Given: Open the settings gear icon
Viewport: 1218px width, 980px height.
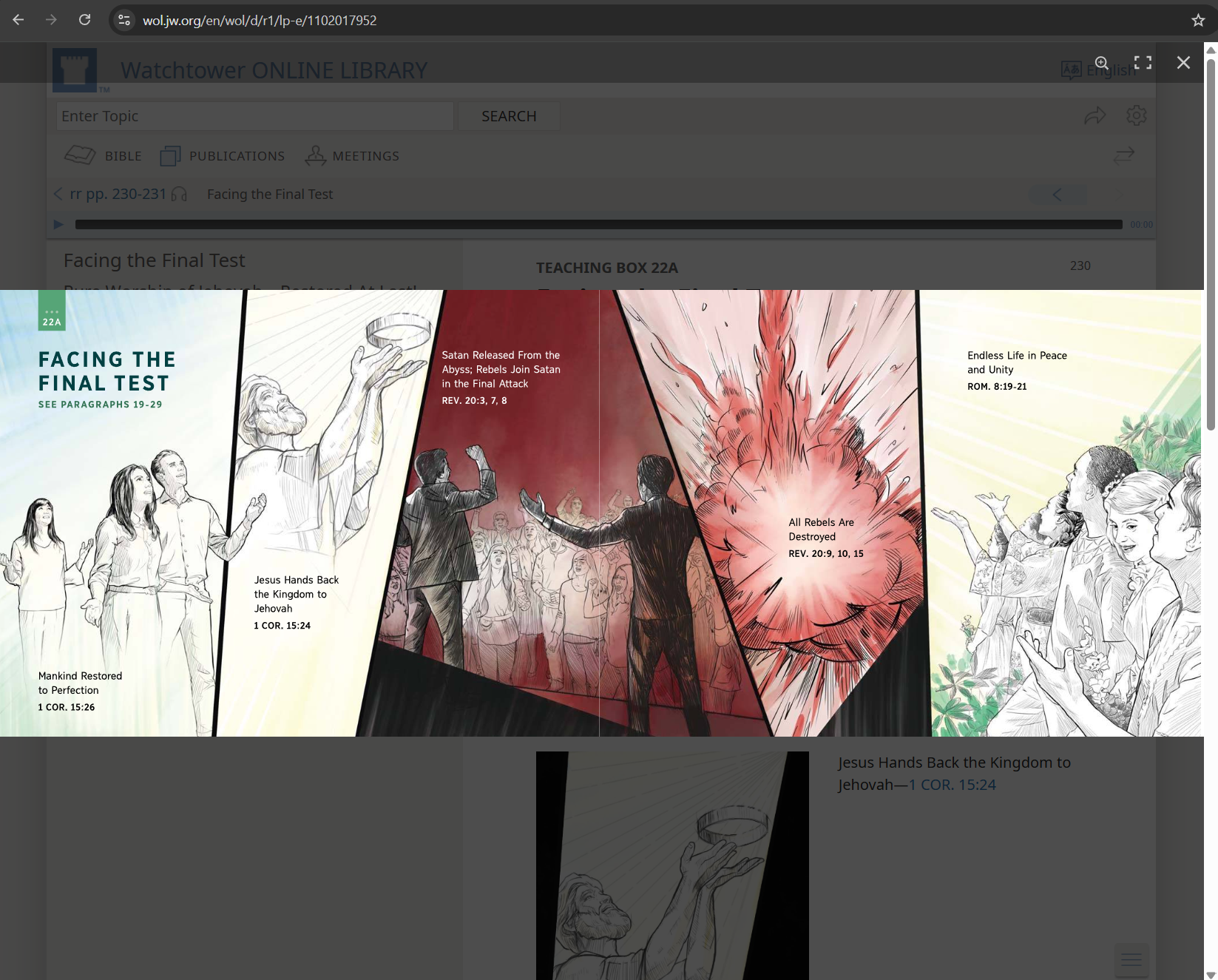Looking at the screenshot, I should [1136, 115].
